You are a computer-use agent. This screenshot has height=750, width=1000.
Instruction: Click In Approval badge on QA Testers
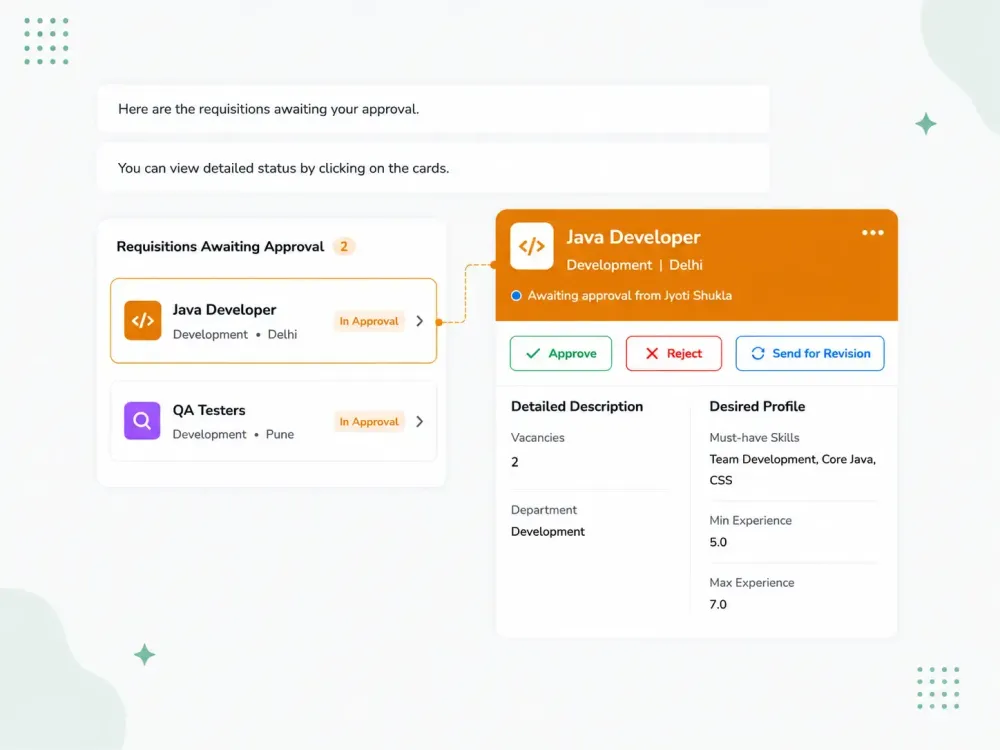point(369,422)
